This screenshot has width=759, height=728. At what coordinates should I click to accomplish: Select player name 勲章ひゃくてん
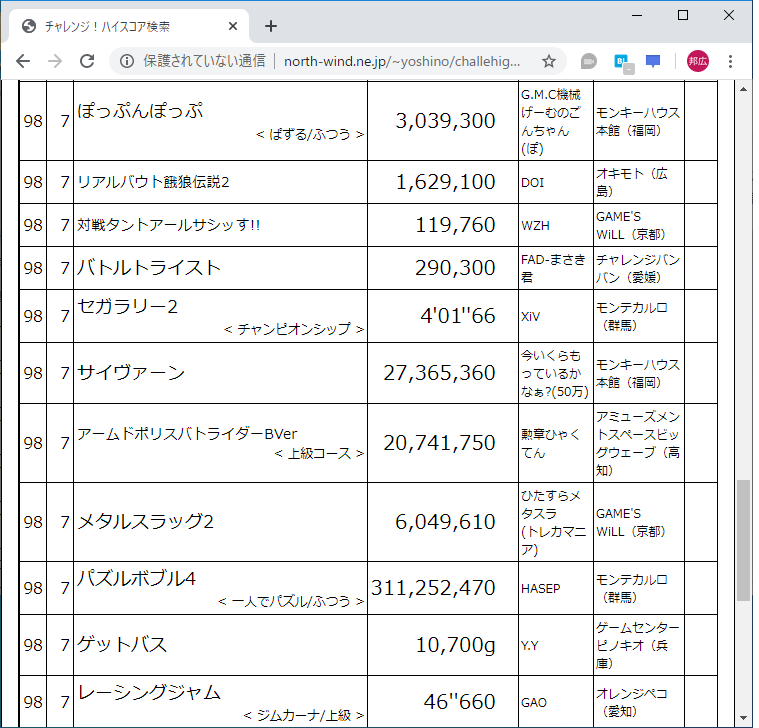550,444
